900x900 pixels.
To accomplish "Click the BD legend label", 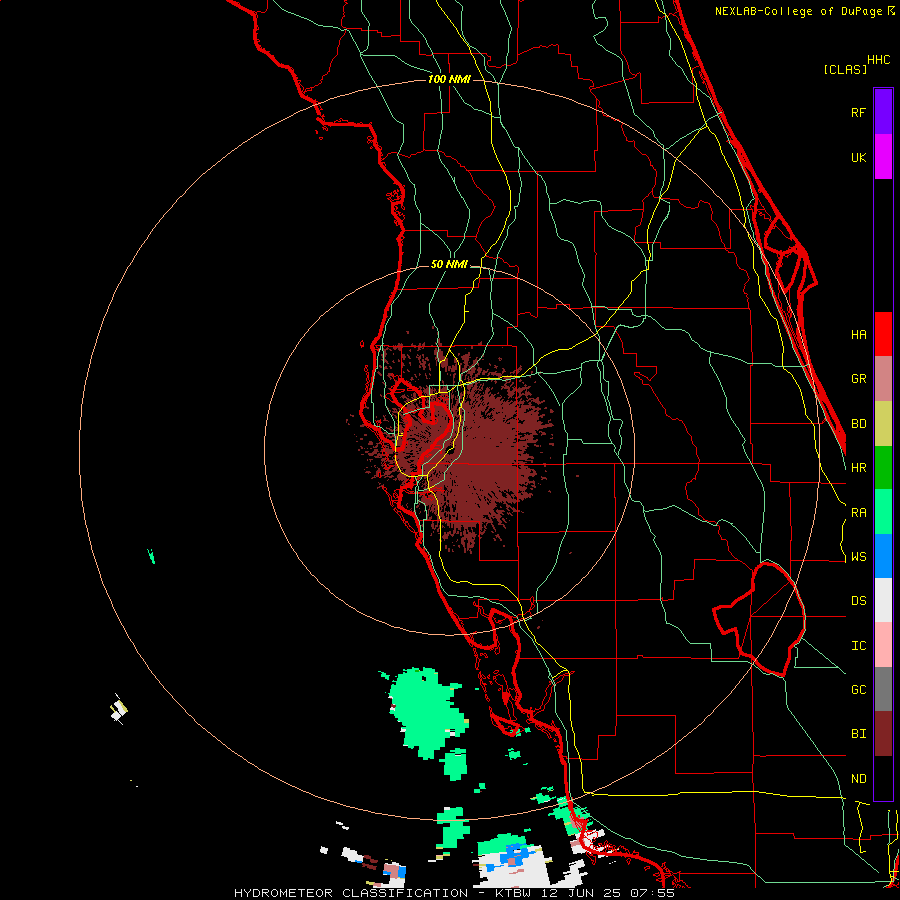I will (x=858, y=424).
